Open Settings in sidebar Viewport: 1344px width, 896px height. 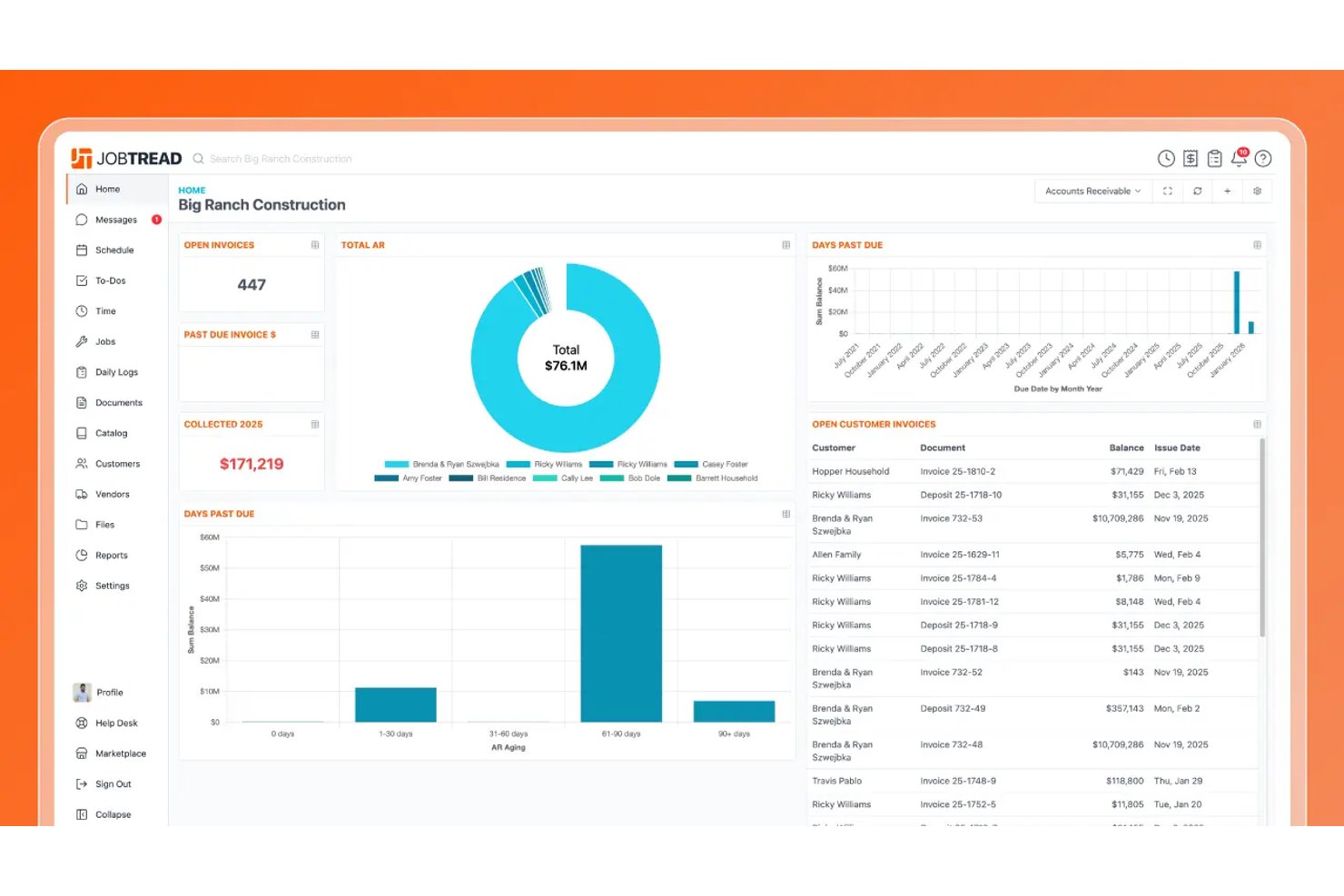coord(116,586)
